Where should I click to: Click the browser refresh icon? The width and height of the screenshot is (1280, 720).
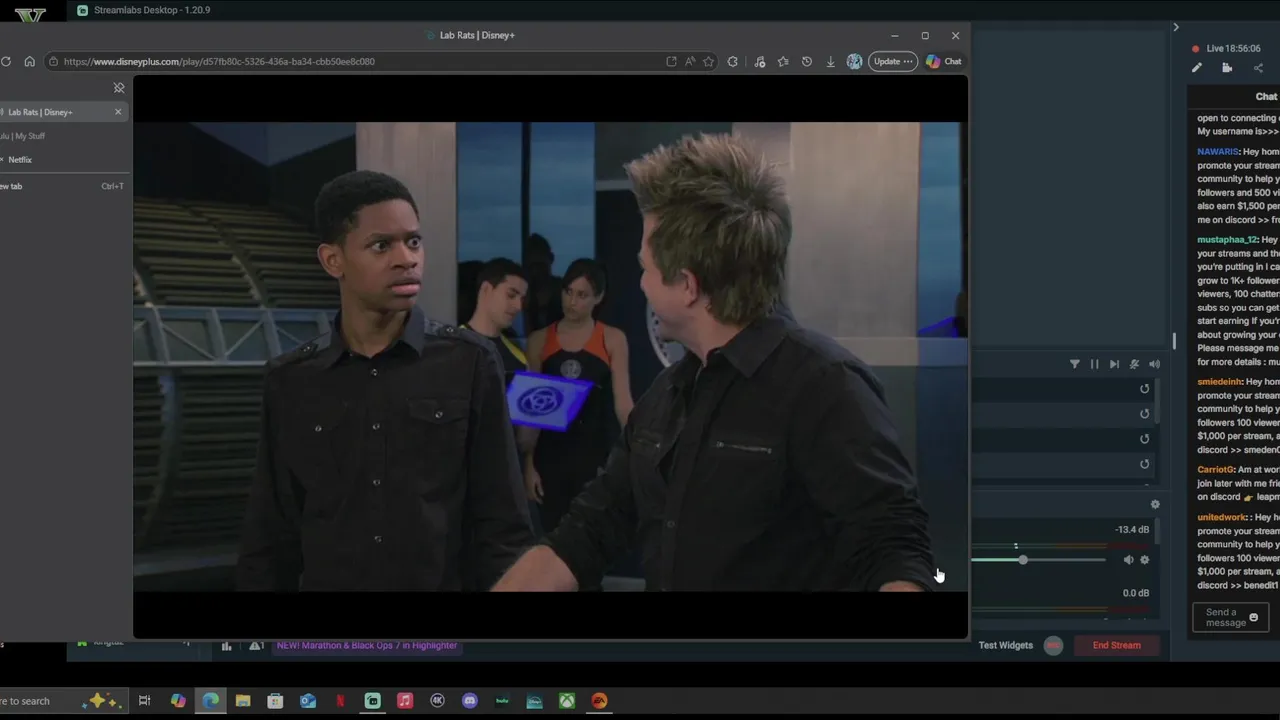pyautogui.click(x=6, y=61)
